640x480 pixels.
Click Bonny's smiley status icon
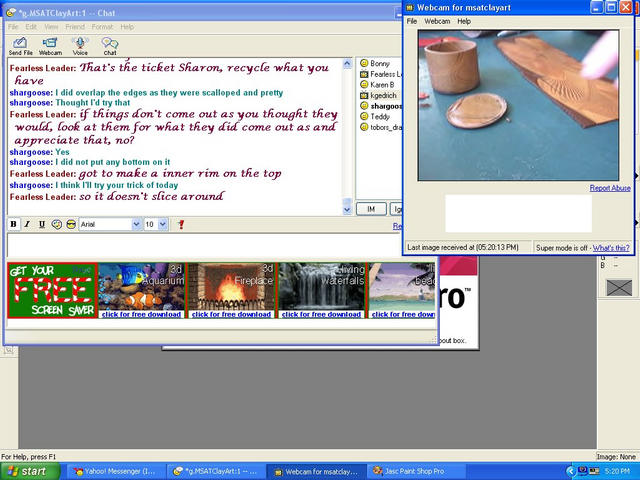[x=364, y=63]
